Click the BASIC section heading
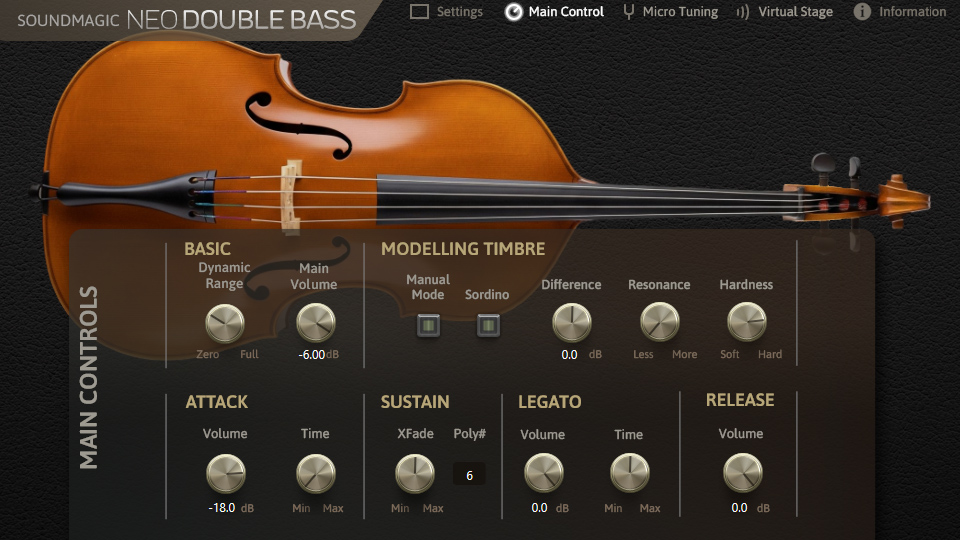Viewport: 960px width, 540px height. (208, 249)
